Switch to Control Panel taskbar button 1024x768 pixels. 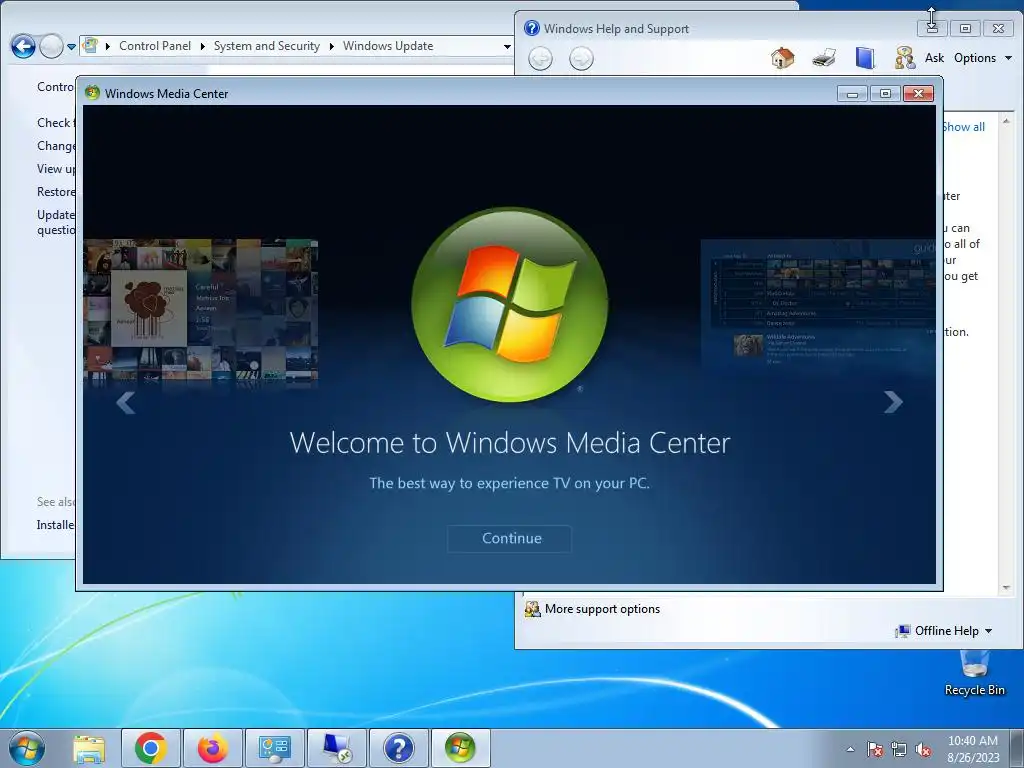275,748
